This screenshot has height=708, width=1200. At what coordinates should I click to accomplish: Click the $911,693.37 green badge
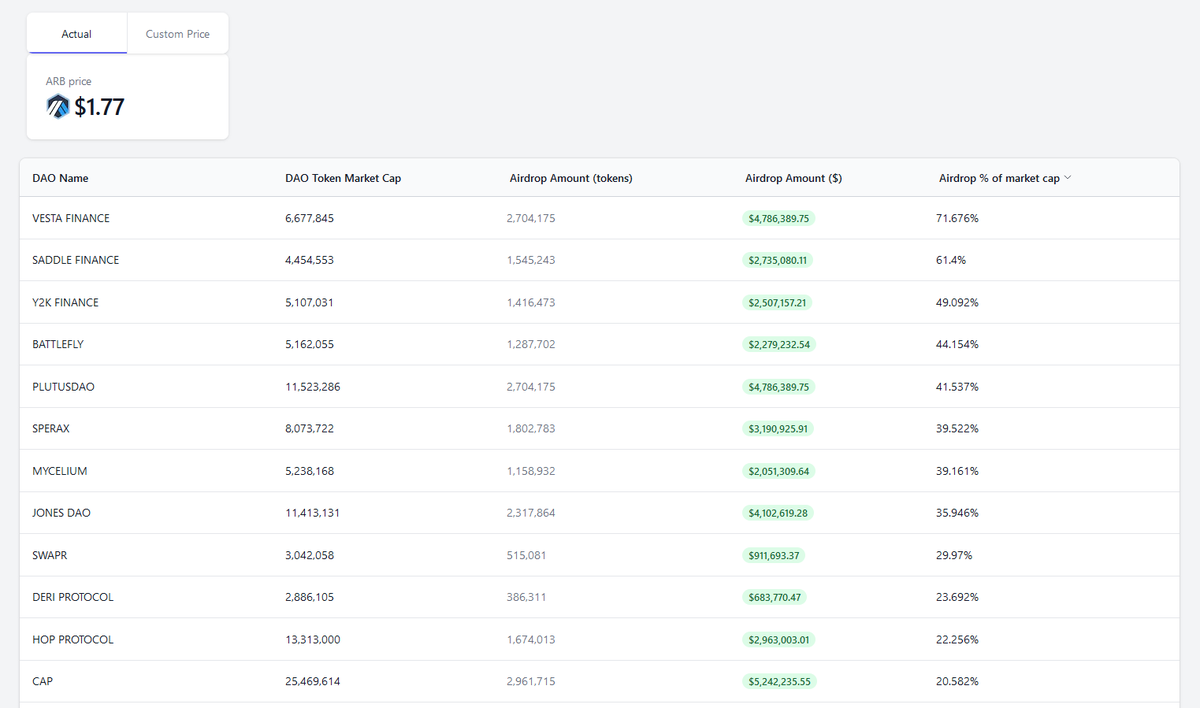coord(774,555)
